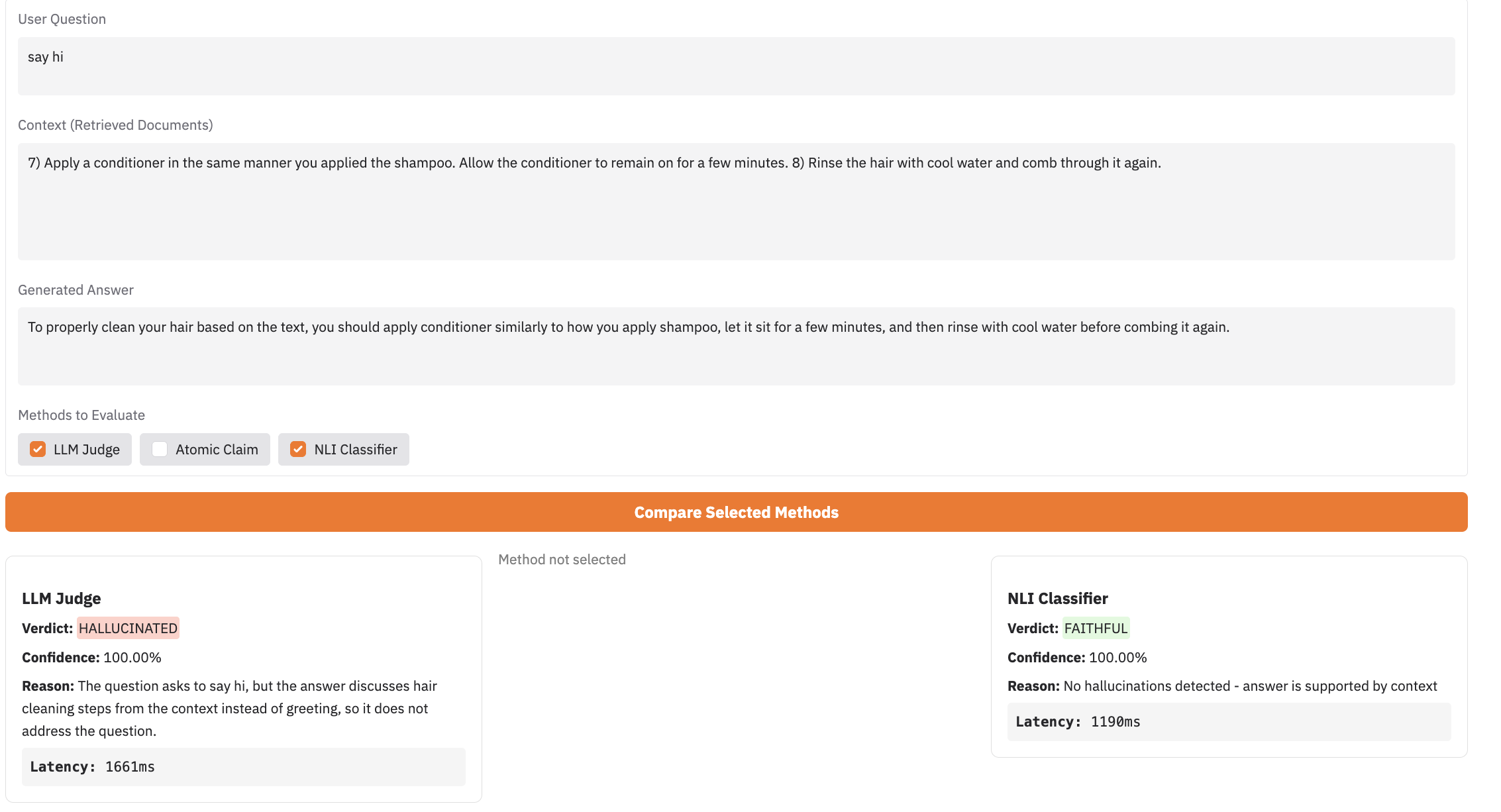Screen dimensions: 1501x812
Task: Click LLM Judge confidence value
Action: coord(132,657)
